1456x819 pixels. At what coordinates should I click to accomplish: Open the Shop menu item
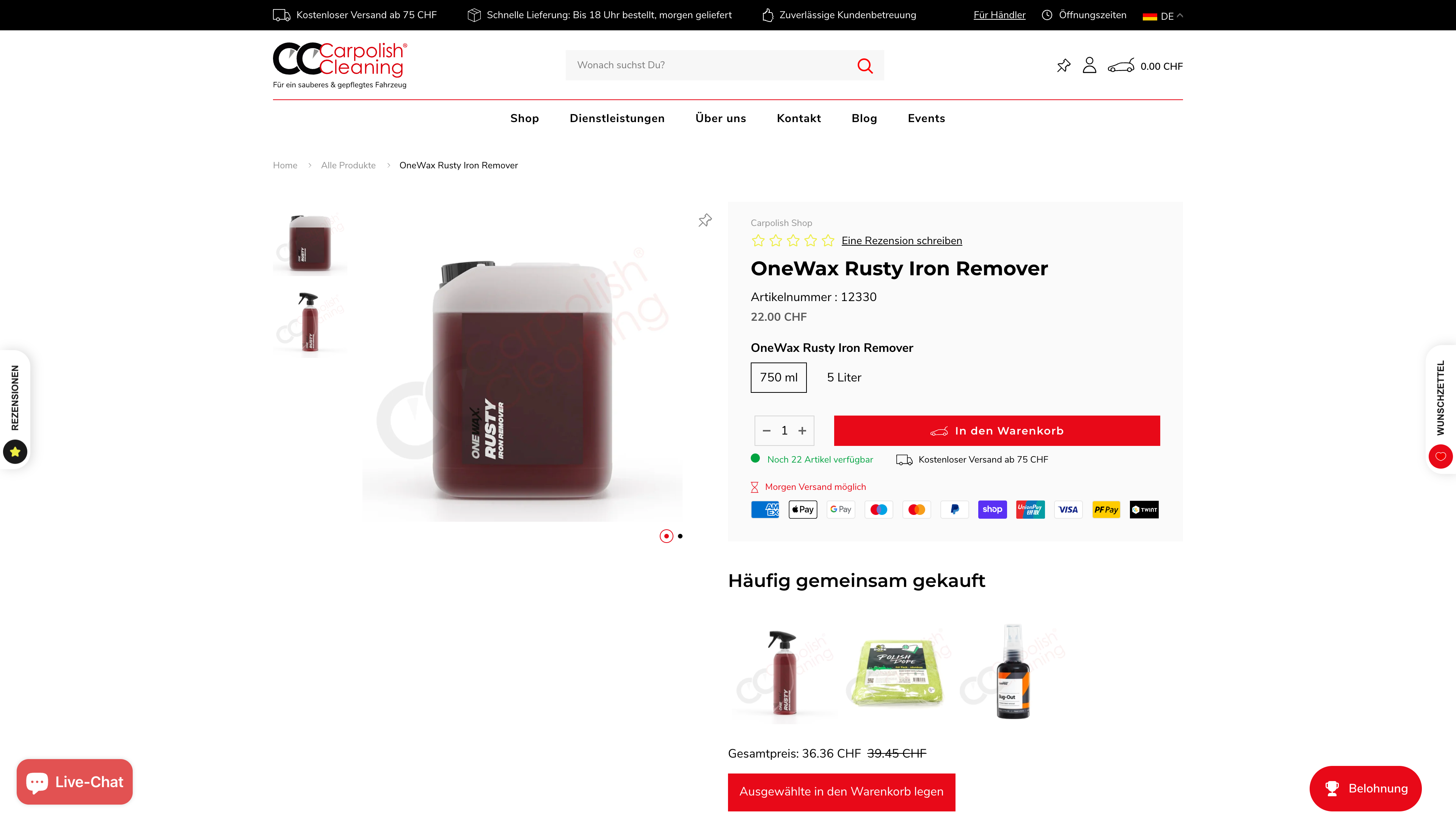pyautogui.click(x=524, y=118)
